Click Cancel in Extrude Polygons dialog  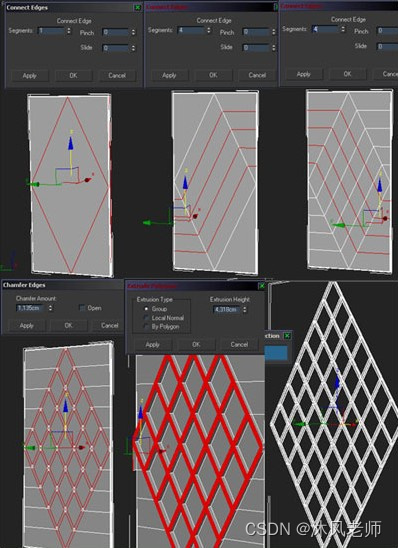tap(239, 345)
